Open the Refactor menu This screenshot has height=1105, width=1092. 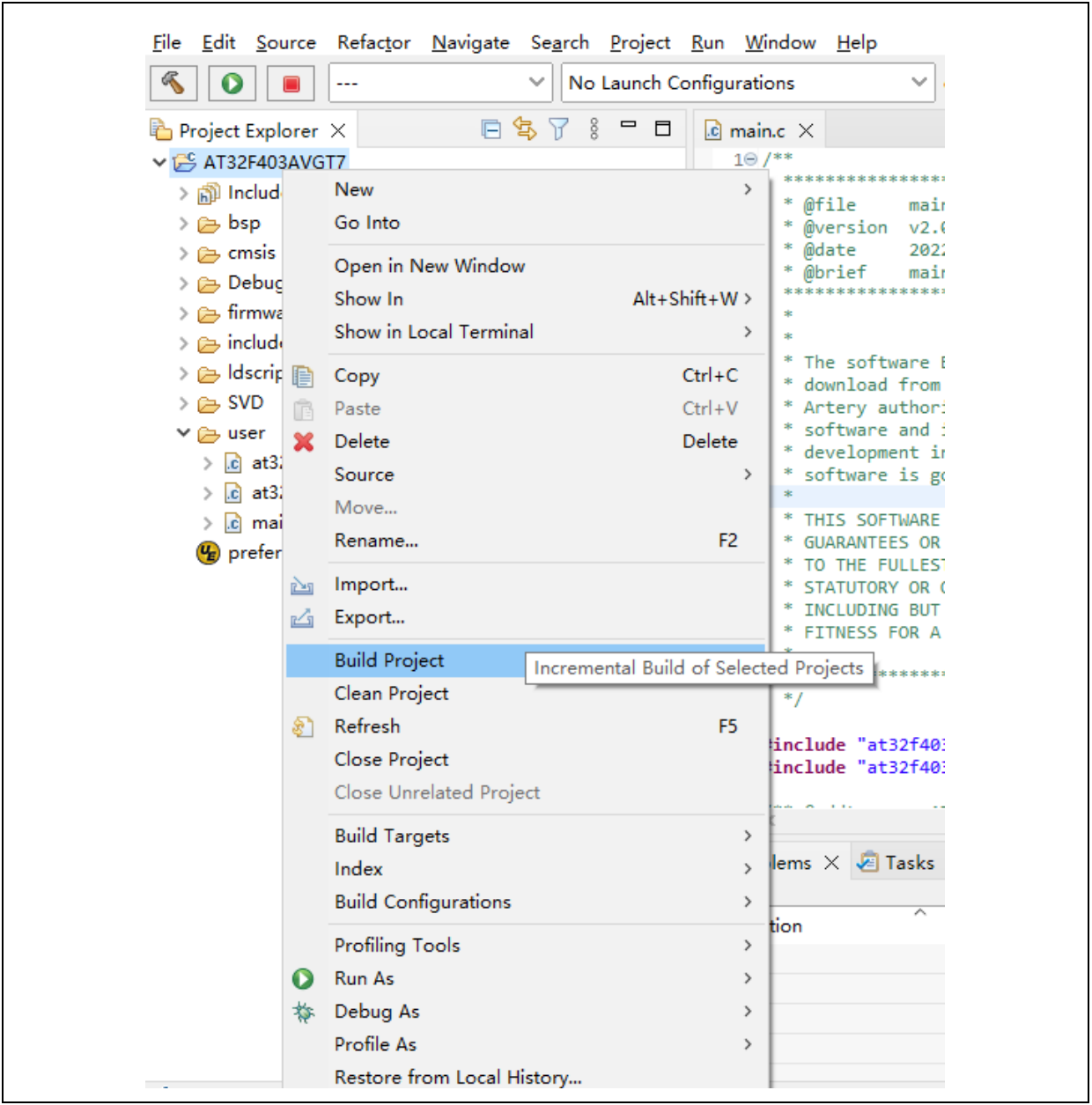373,42
